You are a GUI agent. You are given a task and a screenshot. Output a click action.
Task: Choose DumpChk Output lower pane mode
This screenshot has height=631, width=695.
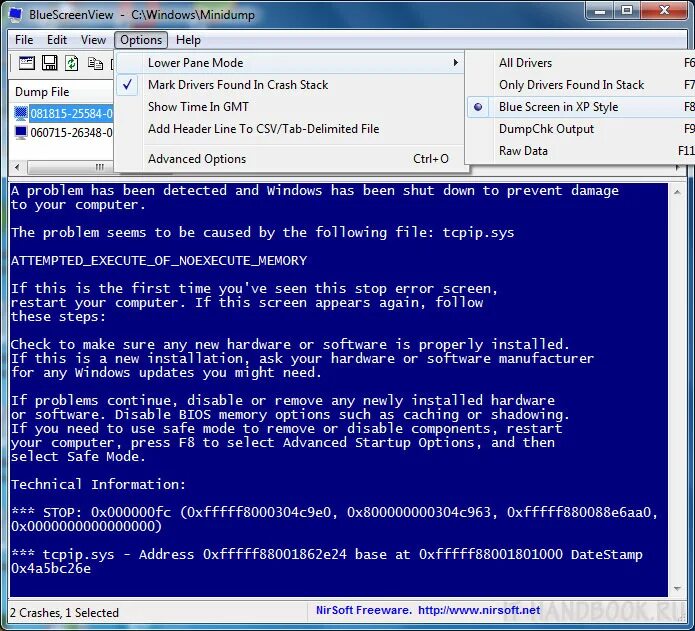click(x=581, y=129)
